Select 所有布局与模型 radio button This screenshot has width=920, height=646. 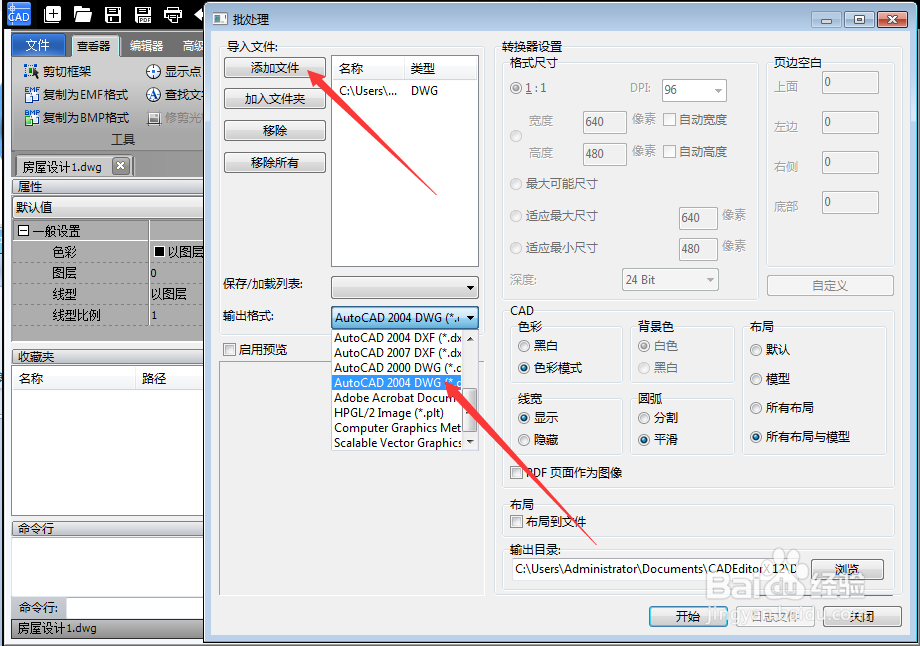[756, 437]
